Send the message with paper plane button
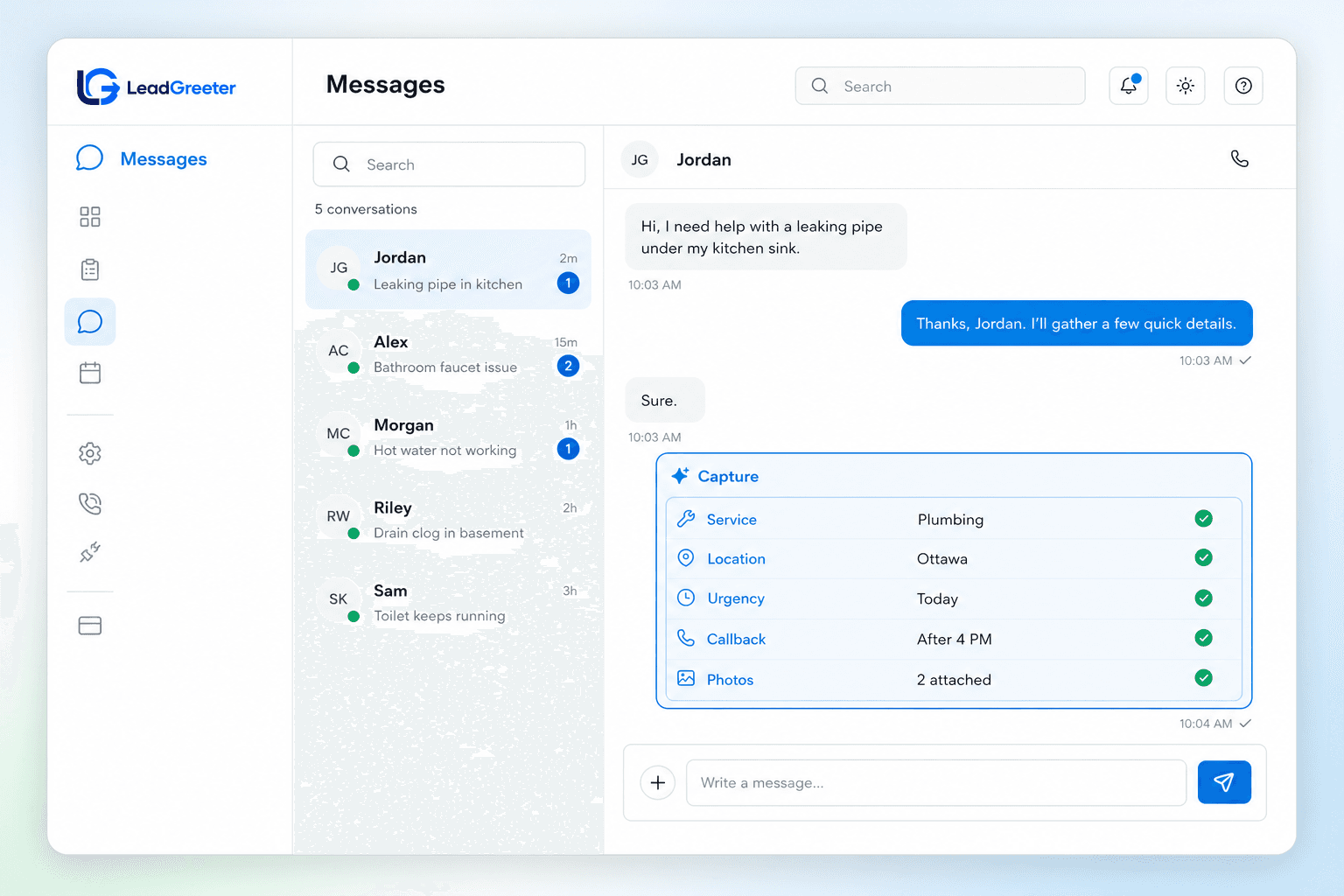The width and height of the screenshot is (1344, 896). coord(1224,782)
